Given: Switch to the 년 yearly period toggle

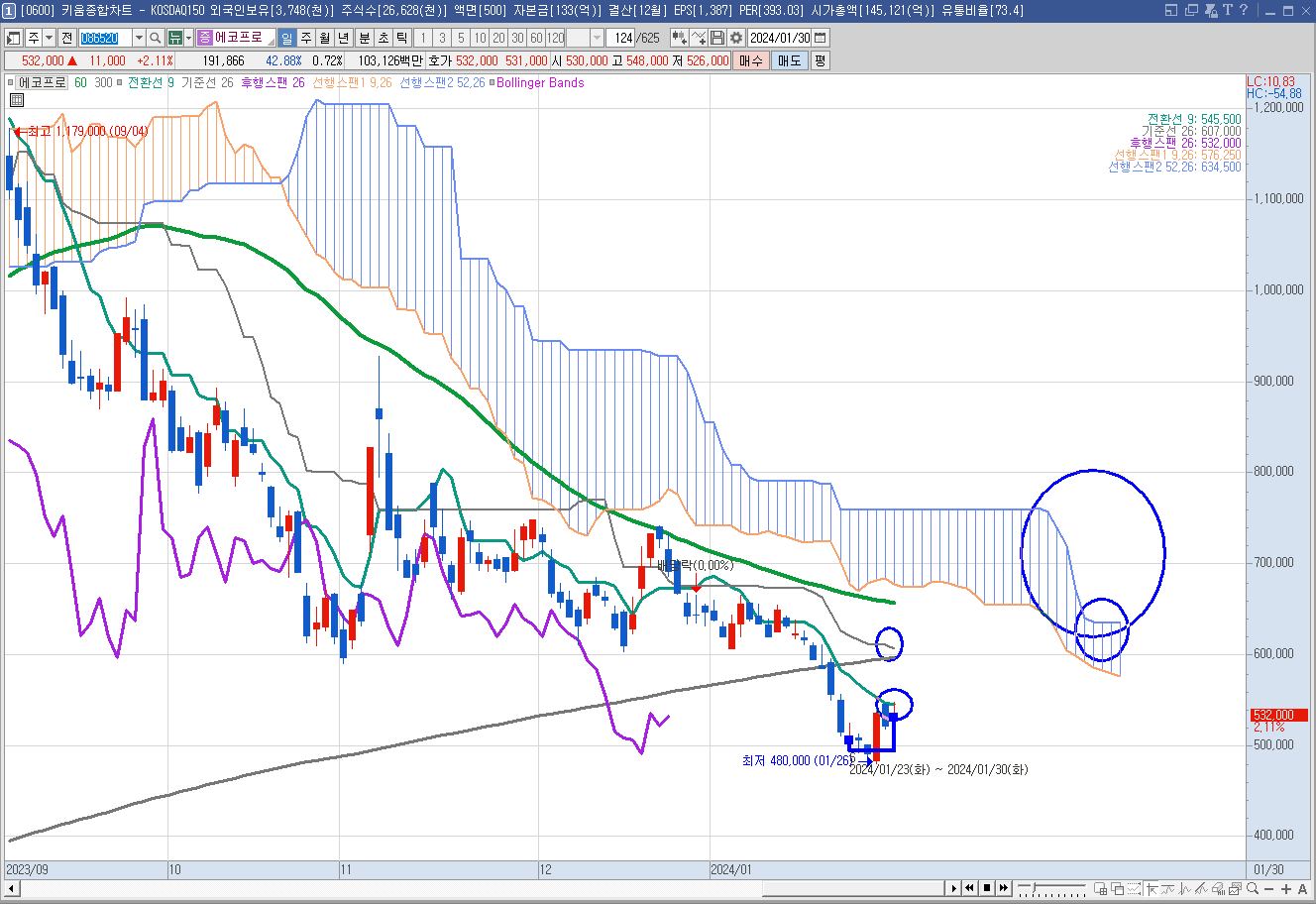Looking at the screenshot, I should 344,38.
